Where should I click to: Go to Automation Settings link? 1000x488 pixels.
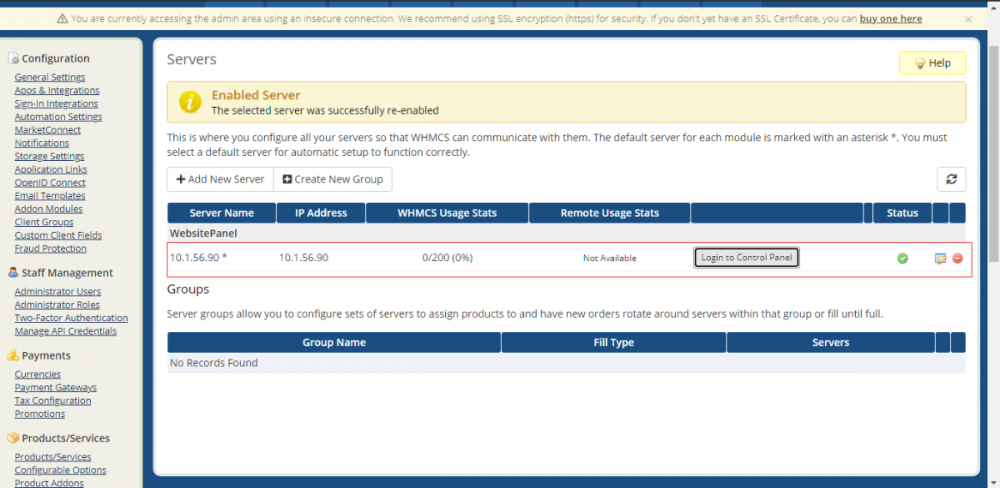(x=58, y=117)
